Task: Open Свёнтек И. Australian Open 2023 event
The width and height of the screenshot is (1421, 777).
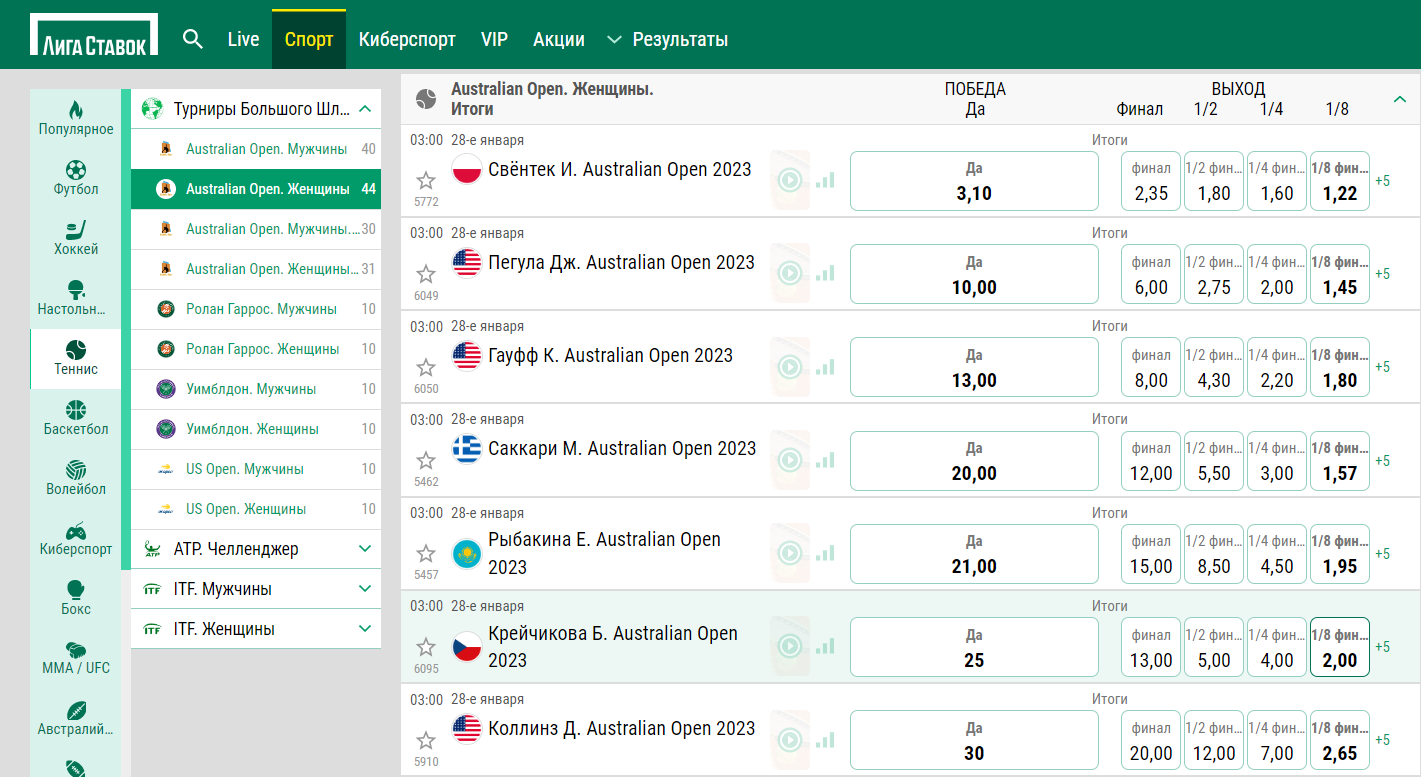Action: point(620,169)
